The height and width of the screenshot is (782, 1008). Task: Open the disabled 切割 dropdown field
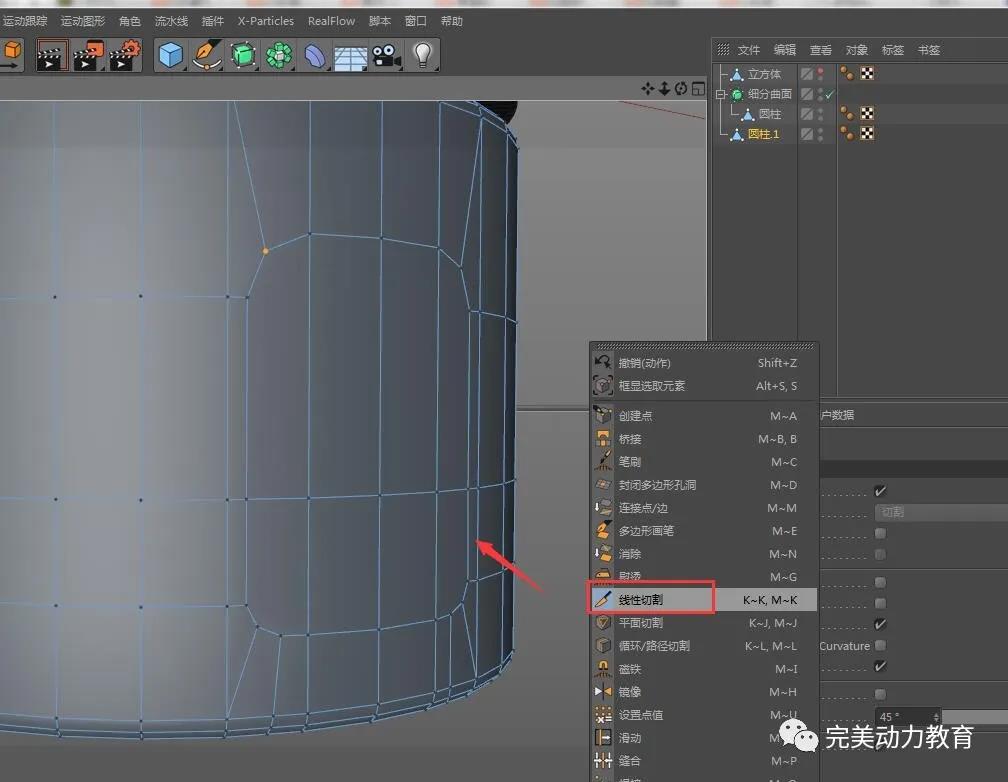tap(940, 512)
